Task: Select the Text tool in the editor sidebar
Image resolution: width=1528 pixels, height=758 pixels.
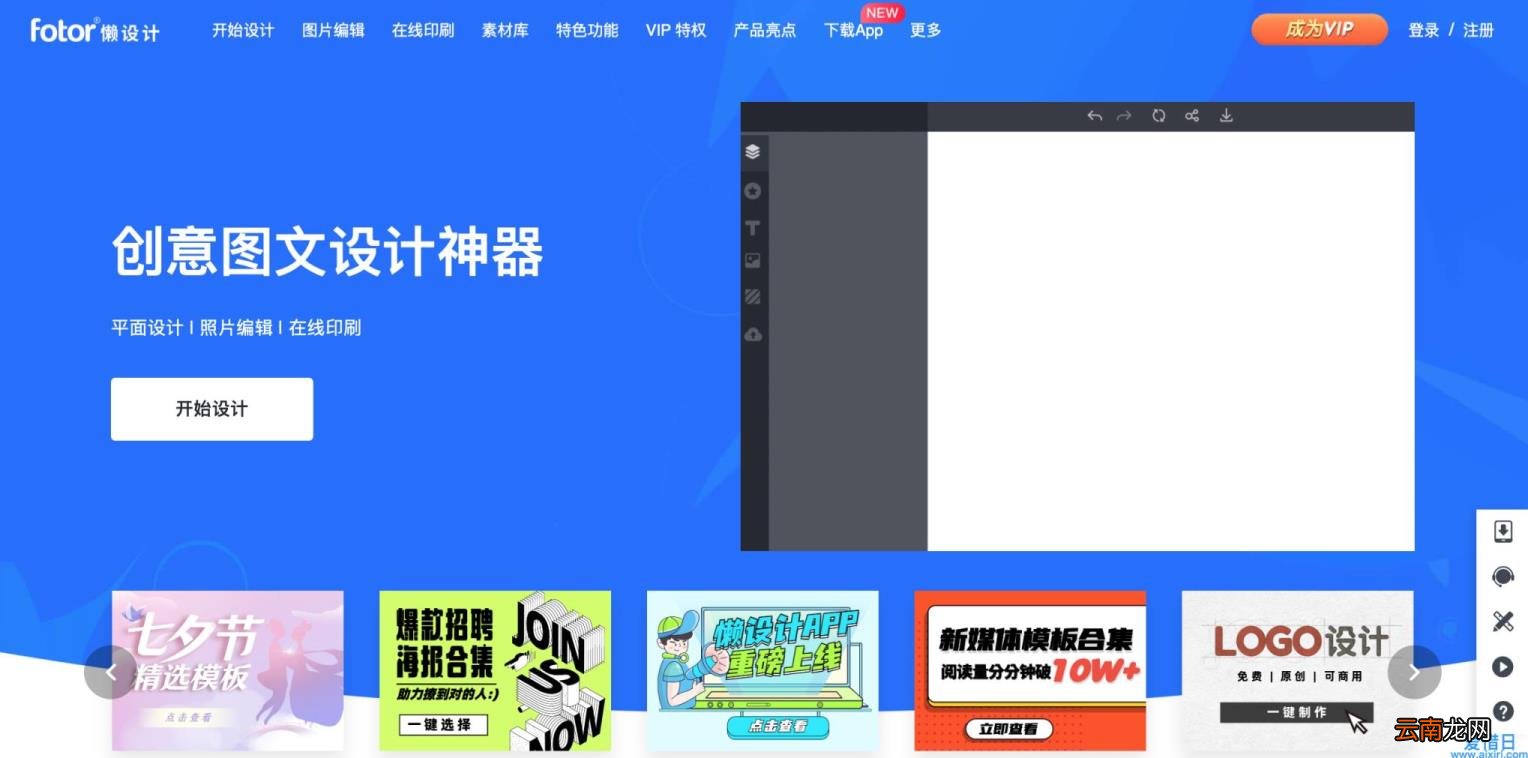Action: [753, 227]
